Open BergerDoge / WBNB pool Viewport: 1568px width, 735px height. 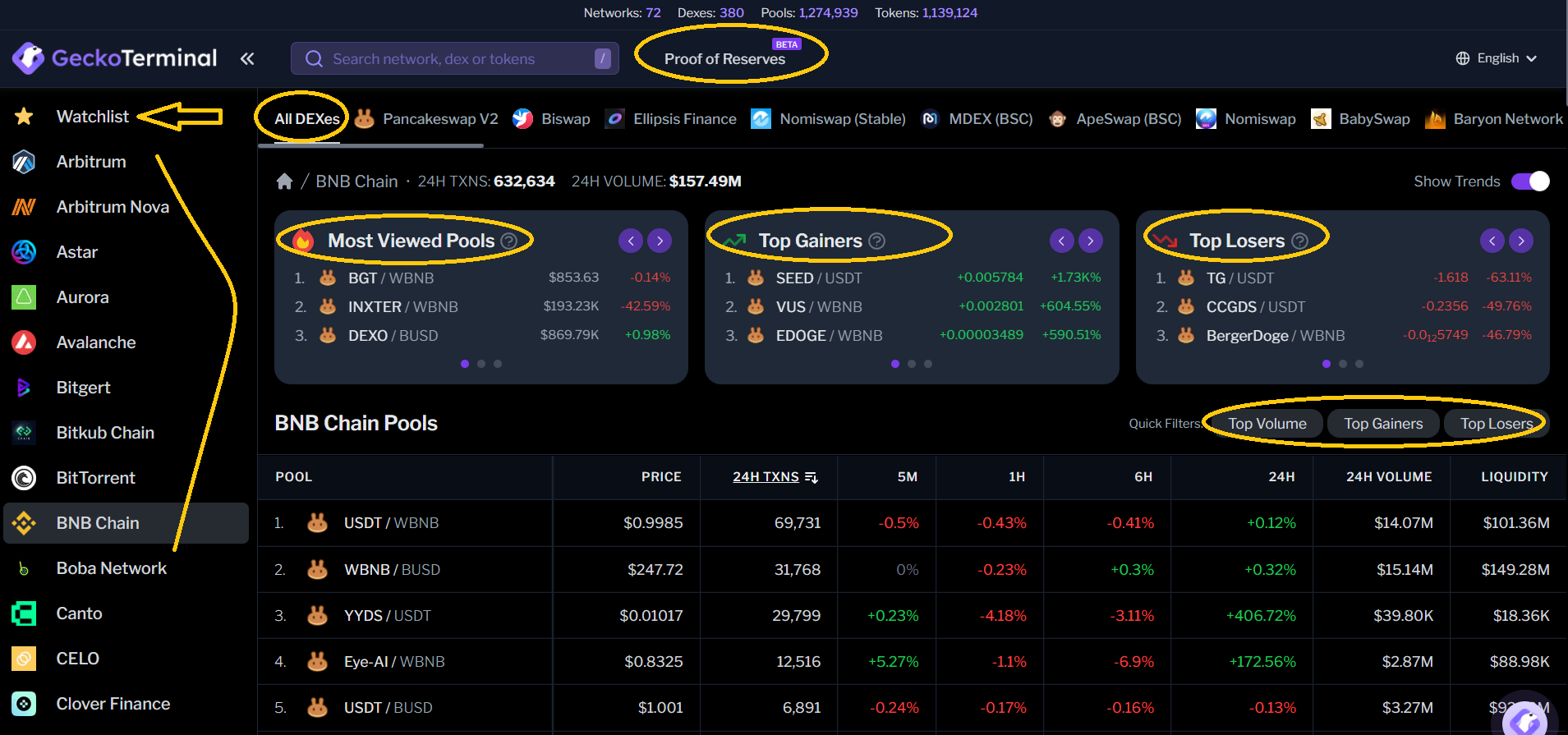click(x=1276, y=336)
